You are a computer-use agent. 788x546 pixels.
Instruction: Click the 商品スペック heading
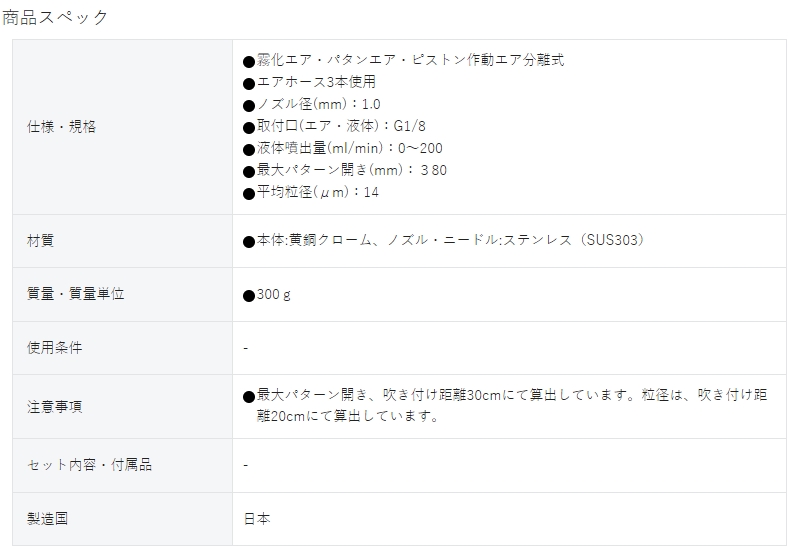(x=55, y=17)
